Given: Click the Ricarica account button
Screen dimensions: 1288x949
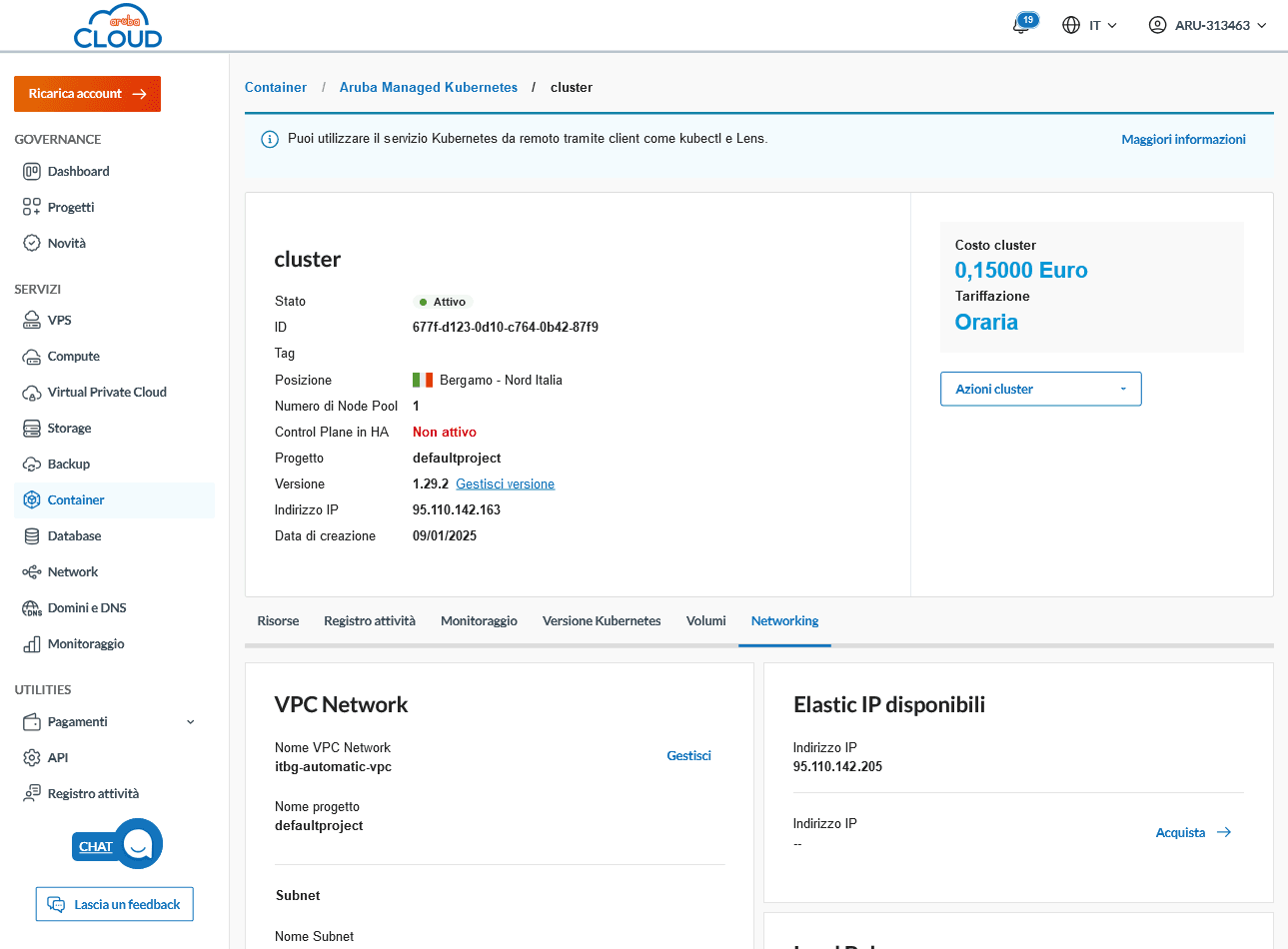Looking at the screenshot, I should tap(87, 94).
